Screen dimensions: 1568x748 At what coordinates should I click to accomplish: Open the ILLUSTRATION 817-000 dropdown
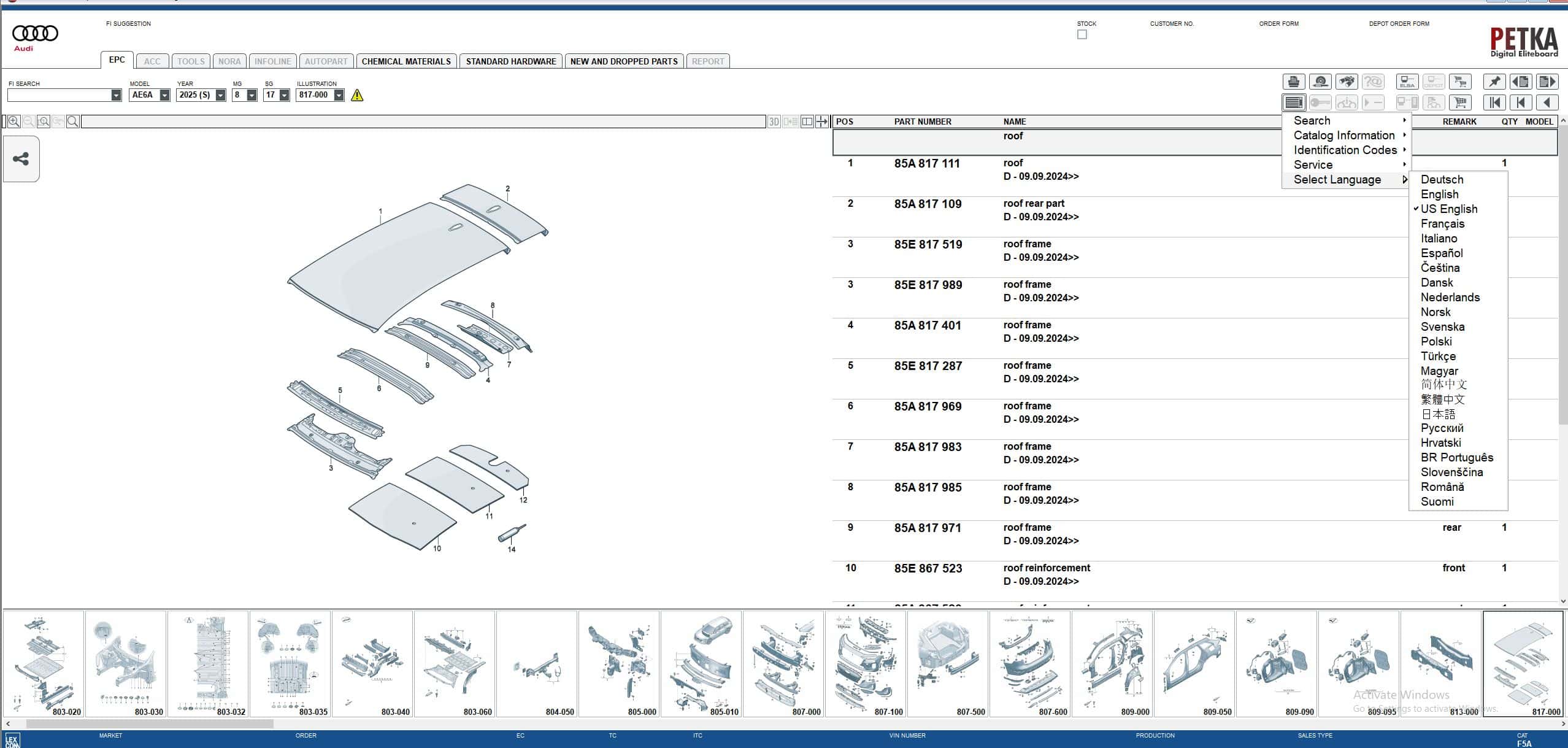point(339,95)
